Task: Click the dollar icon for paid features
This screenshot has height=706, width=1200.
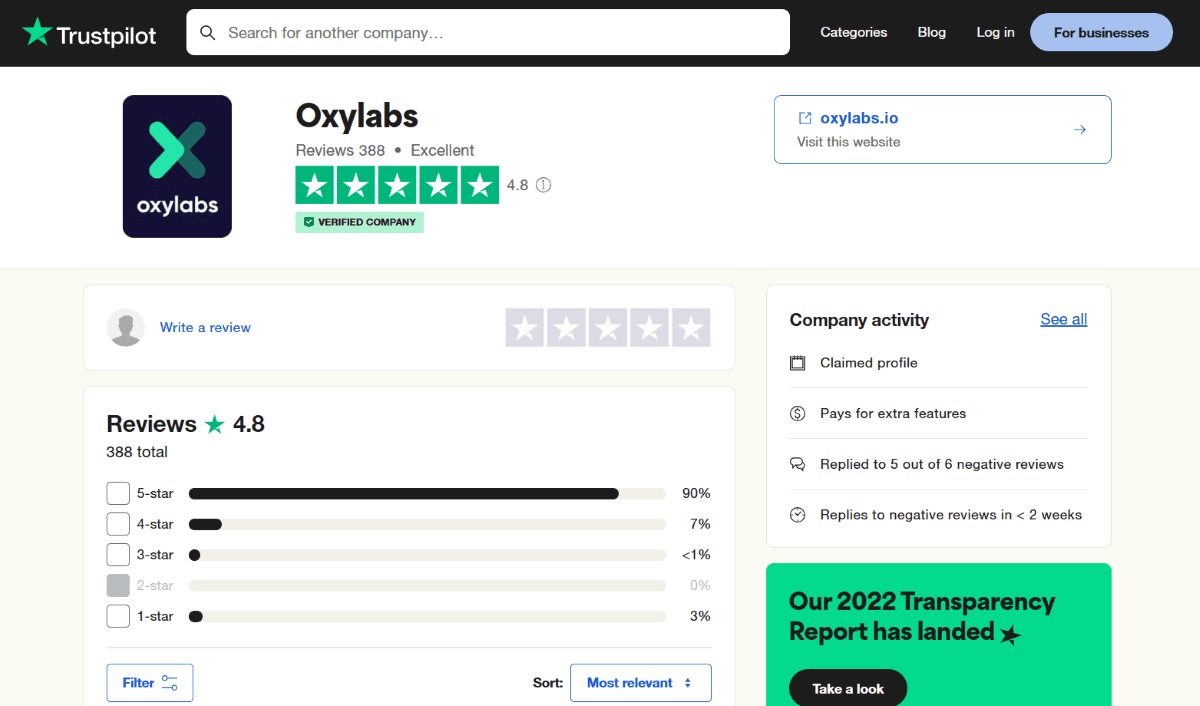Action: point(797,413)
